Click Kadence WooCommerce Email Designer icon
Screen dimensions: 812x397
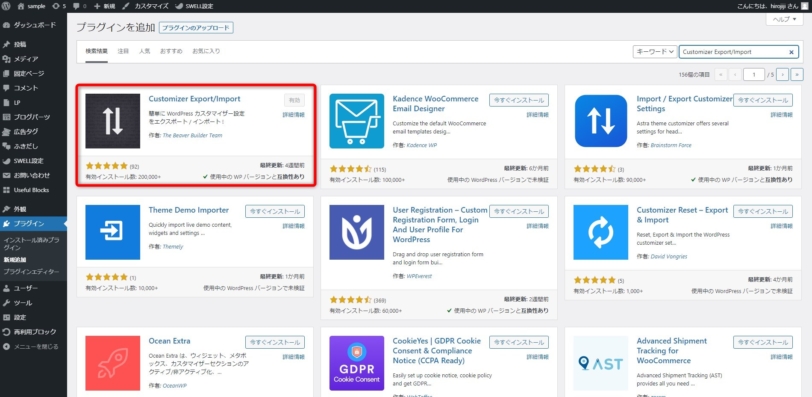357,121
